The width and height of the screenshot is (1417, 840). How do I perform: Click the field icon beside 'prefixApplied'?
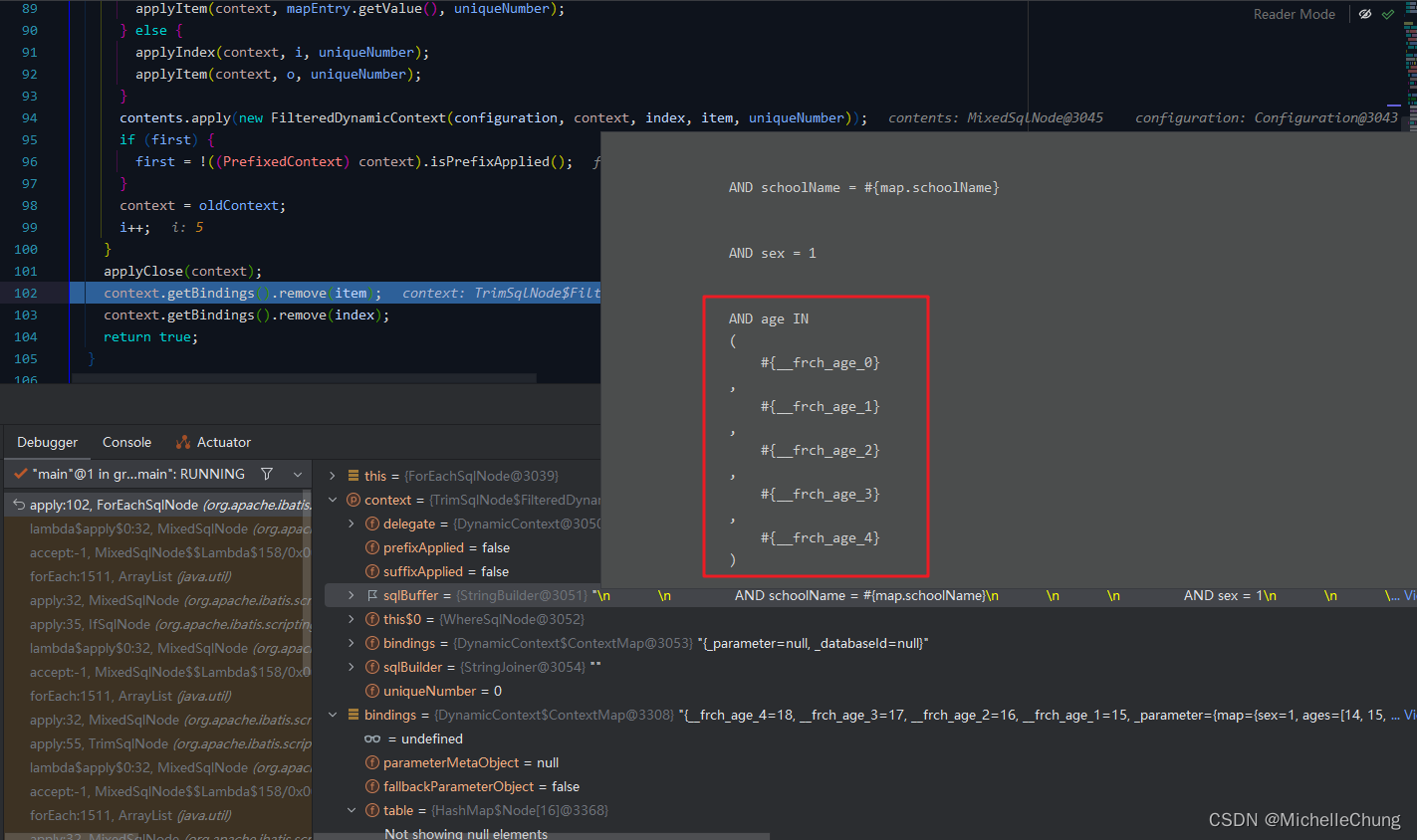pyautogui.click(x=372, y=547)
